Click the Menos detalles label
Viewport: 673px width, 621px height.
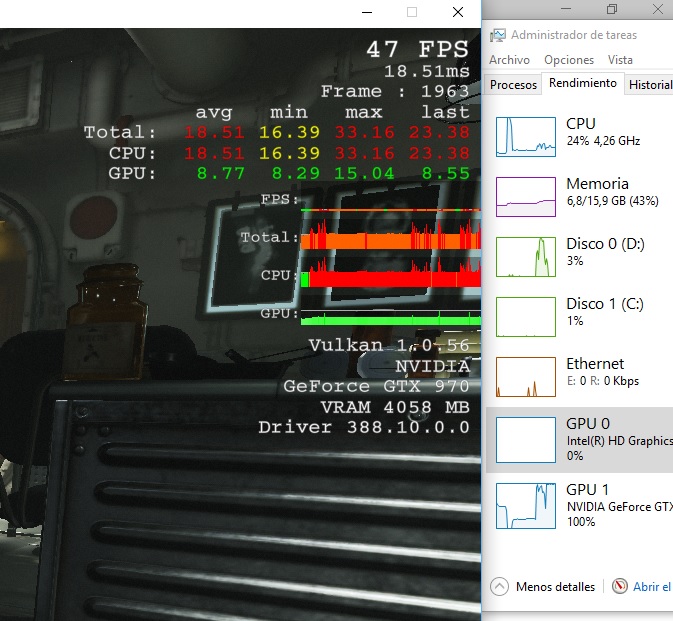555,587
